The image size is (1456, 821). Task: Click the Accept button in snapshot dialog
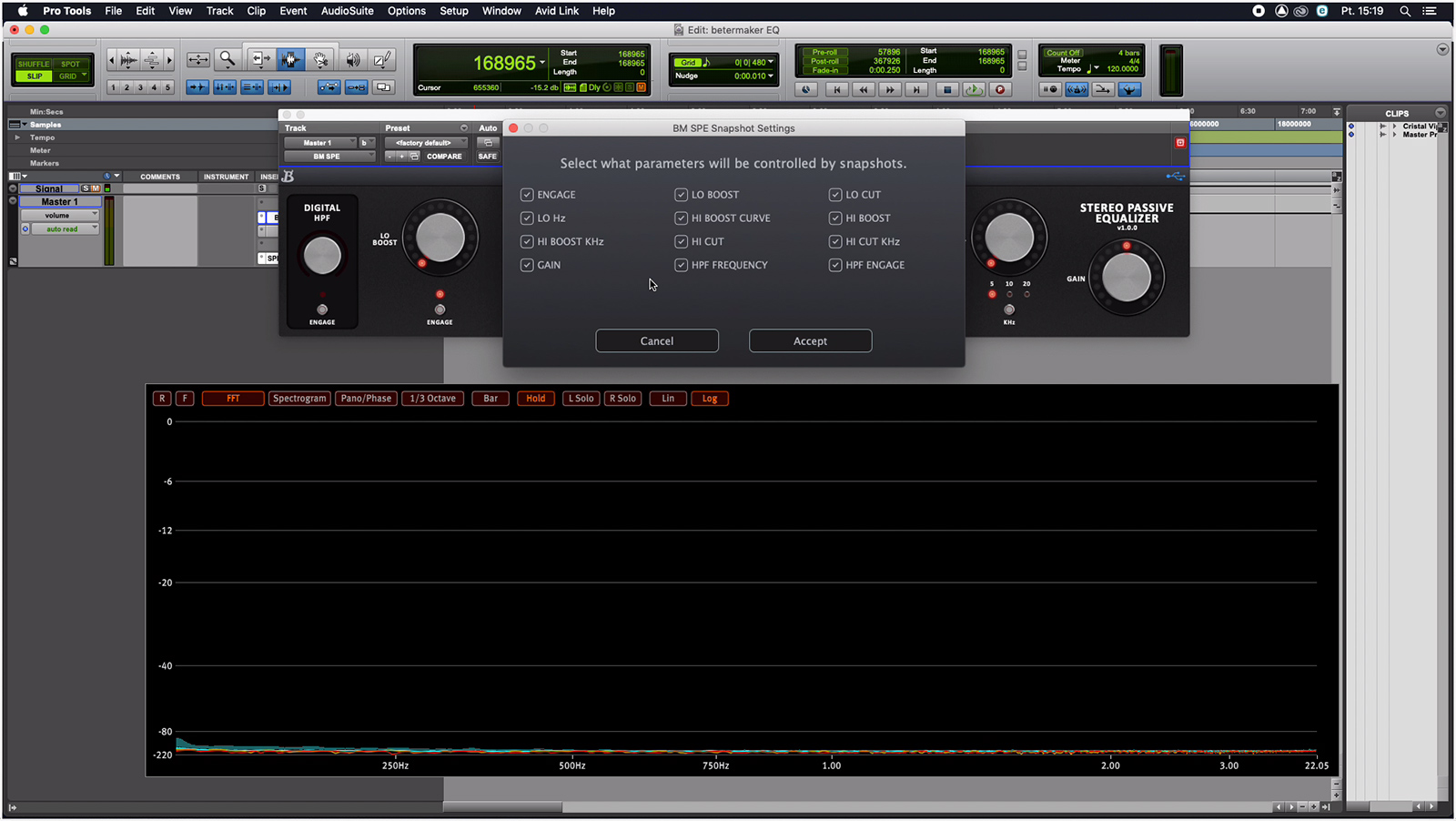coord(810,341)
